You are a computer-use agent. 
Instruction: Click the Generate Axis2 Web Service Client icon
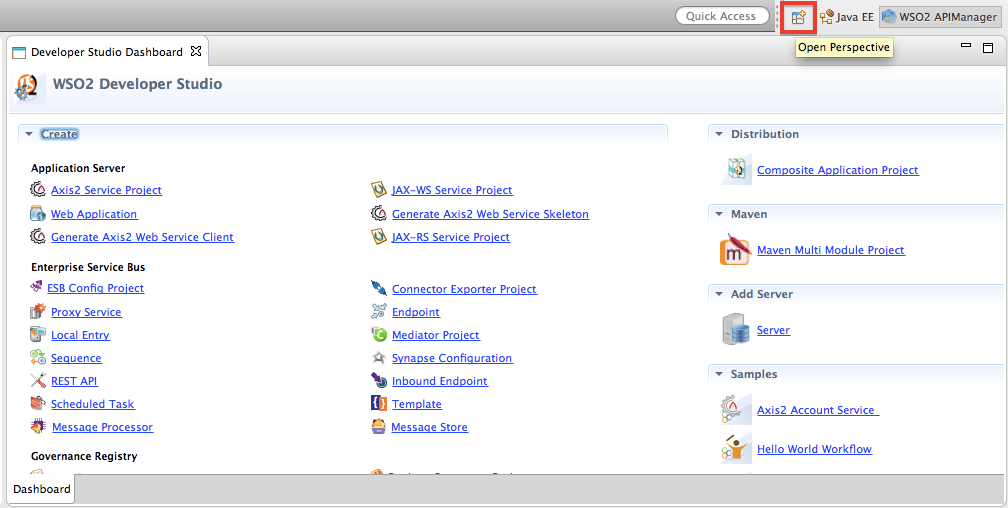(38, 236)
